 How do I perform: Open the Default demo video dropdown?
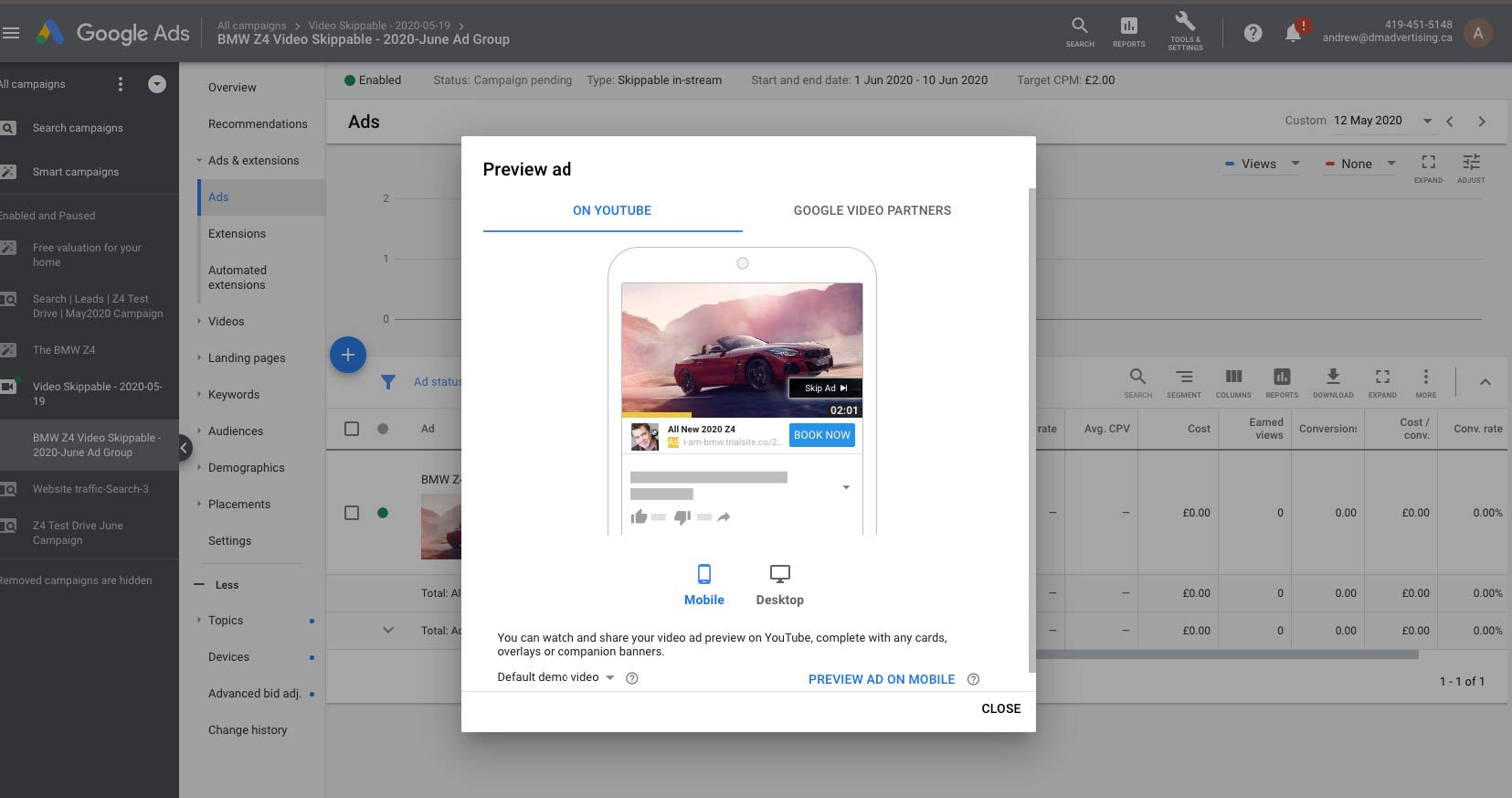(555, 677)
